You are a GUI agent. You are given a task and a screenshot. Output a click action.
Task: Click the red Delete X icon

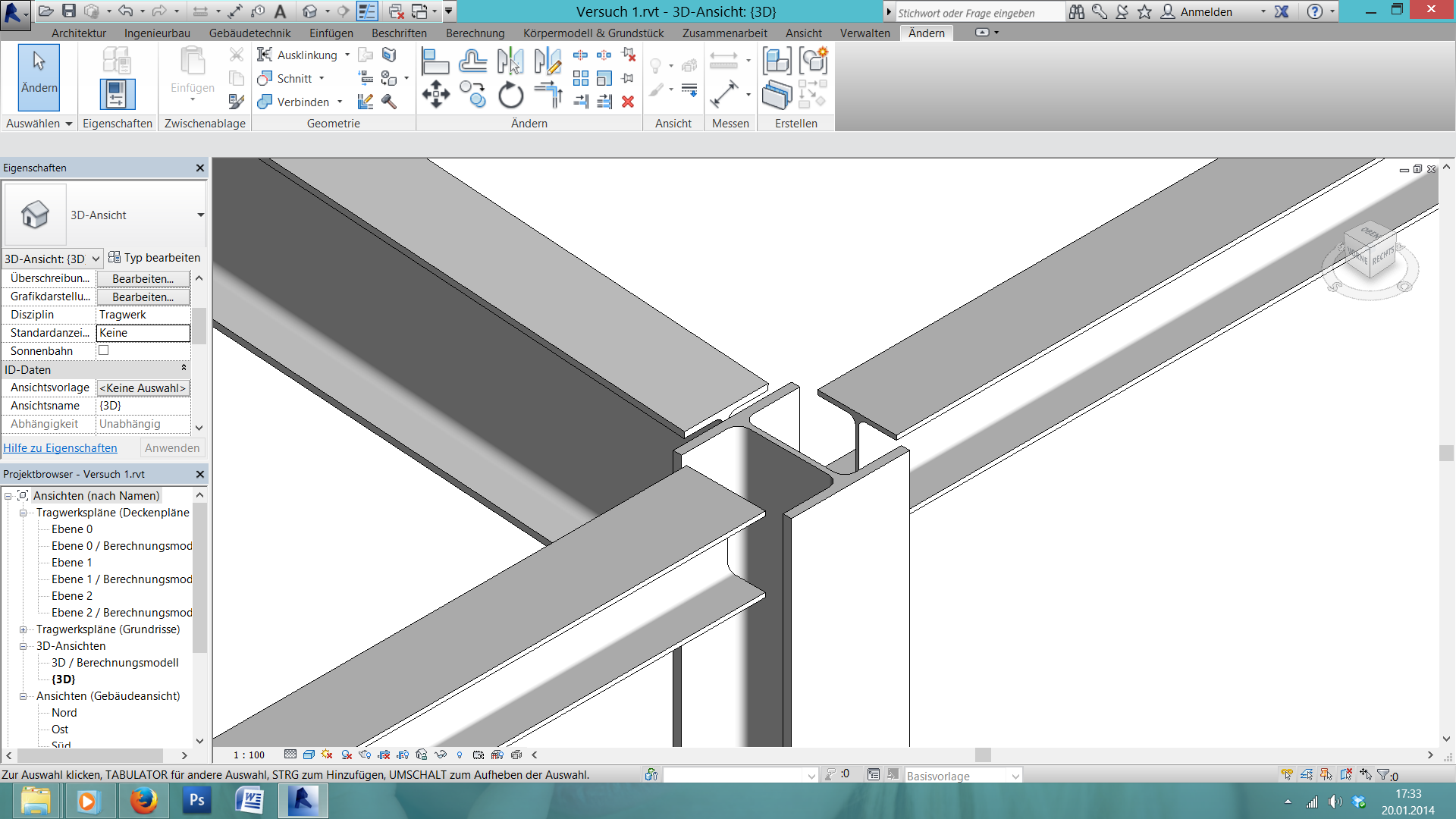[628, 102]
